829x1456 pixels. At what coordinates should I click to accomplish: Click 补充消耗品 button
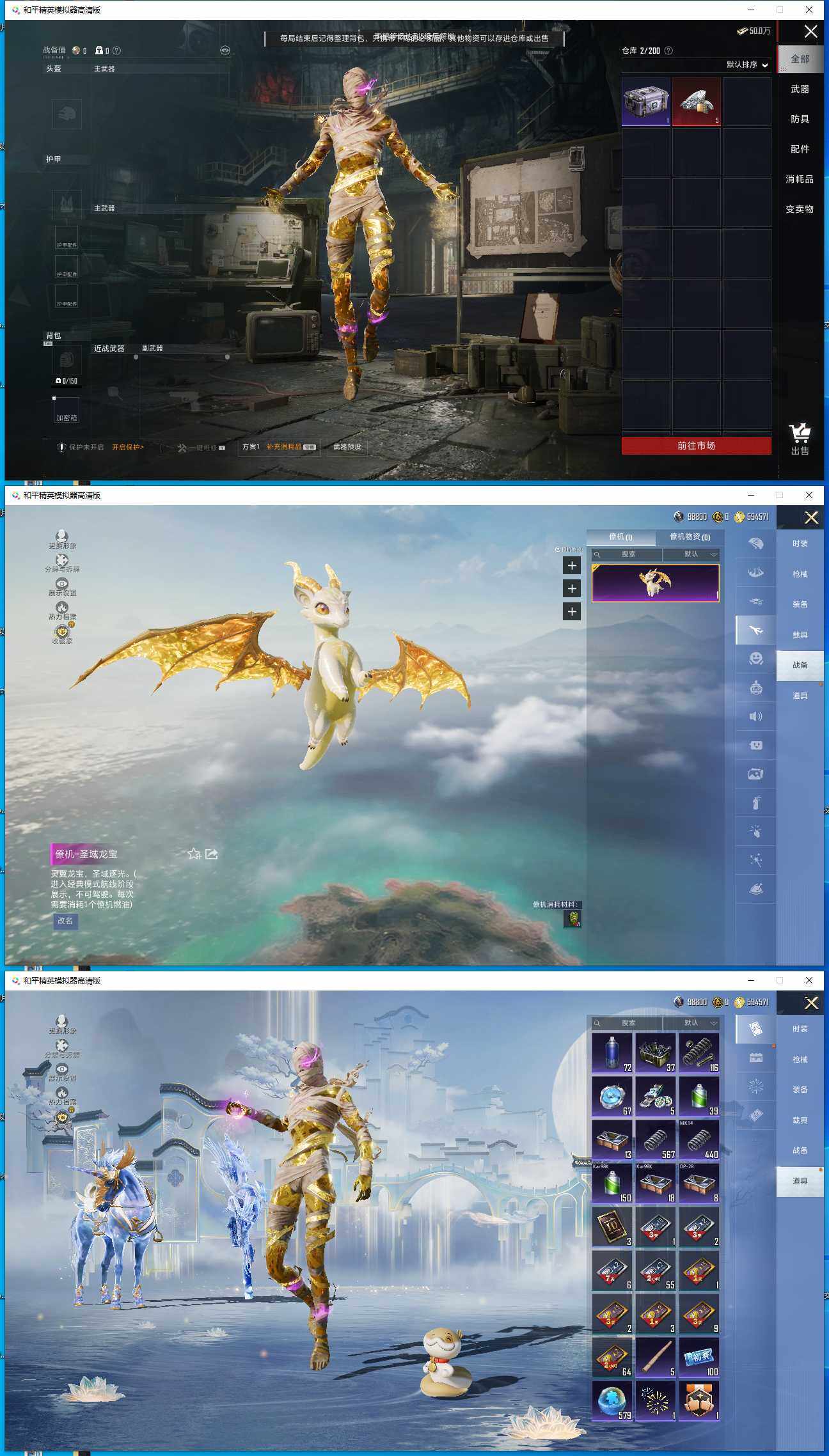291,447
